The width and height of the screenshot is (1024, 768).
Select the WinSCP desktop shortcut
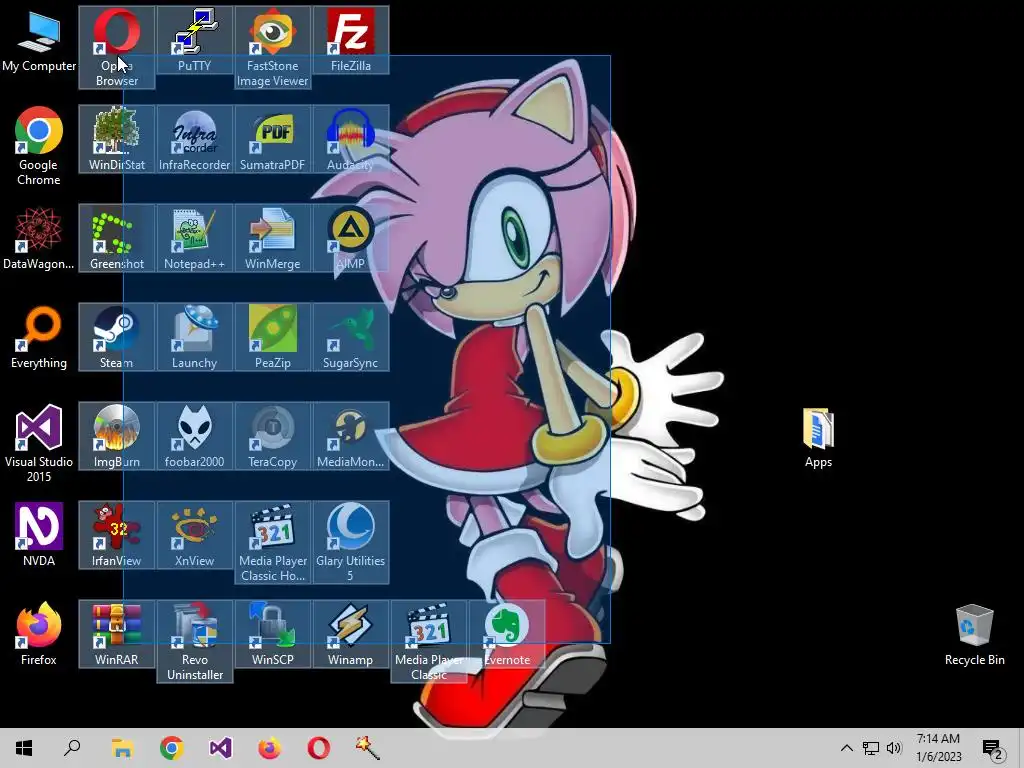pos(273,634)
